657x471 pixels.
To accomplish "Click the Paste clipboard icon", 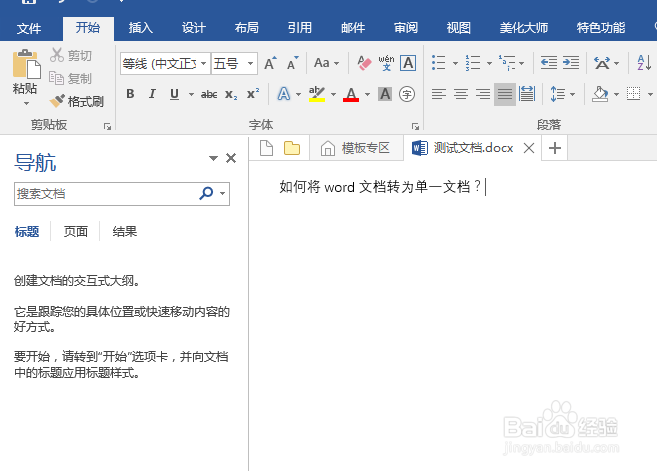I will point(26,64).
